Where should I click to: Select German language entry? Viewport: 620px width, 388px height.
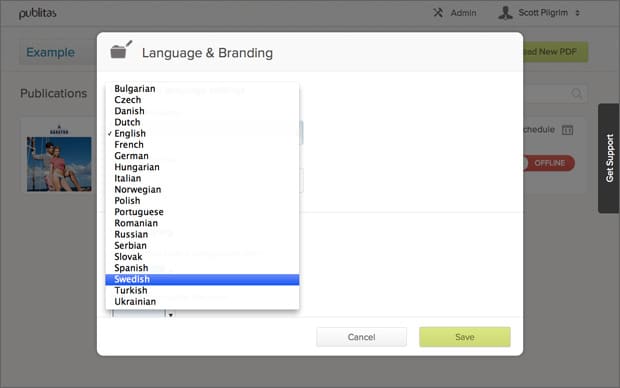(202, 156)
